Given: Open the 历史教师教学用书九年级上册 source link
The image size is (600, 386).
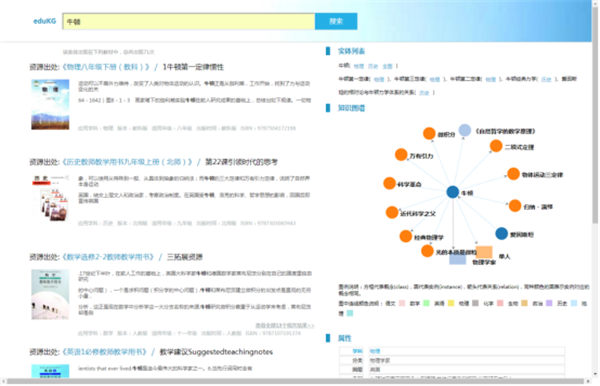Looking at the screenshot, I should (x=127, y=162).
